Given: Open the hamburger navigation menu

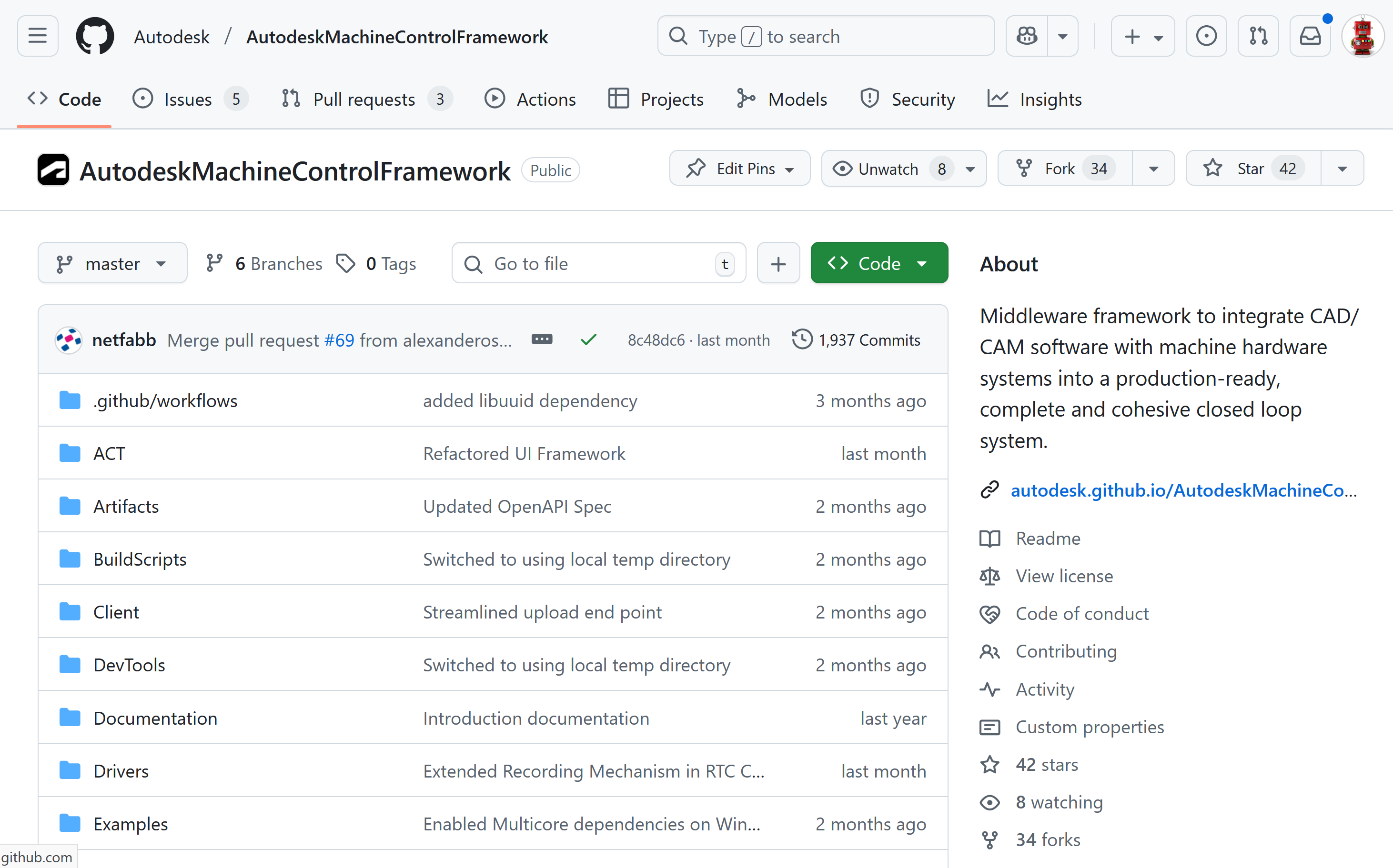Looking at the screenshot, I should click(37, 36).
